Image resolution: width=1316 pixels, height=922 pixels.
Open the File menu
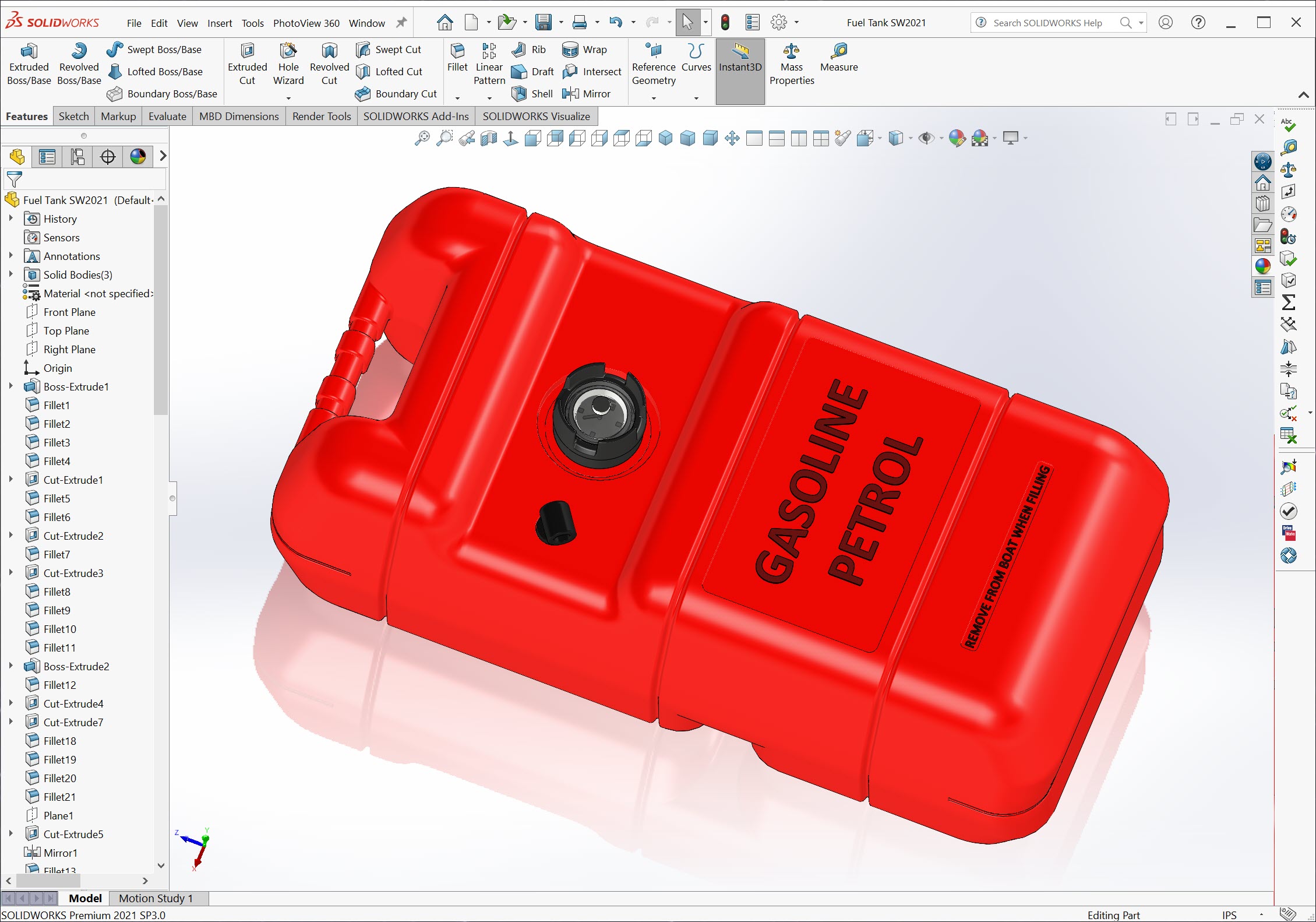[x=134, y=23]
